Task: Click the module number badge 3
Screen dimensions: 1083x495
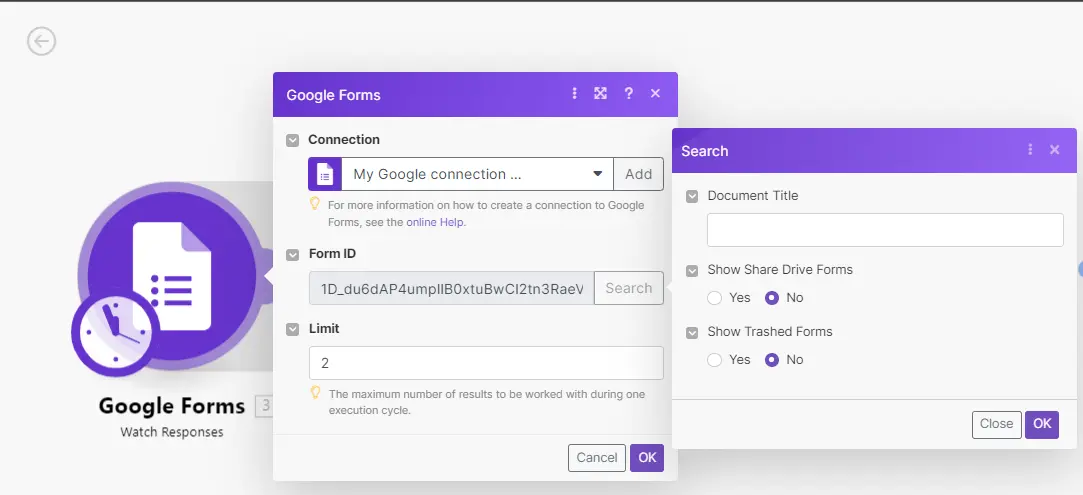Action: [x=264, y=407]
